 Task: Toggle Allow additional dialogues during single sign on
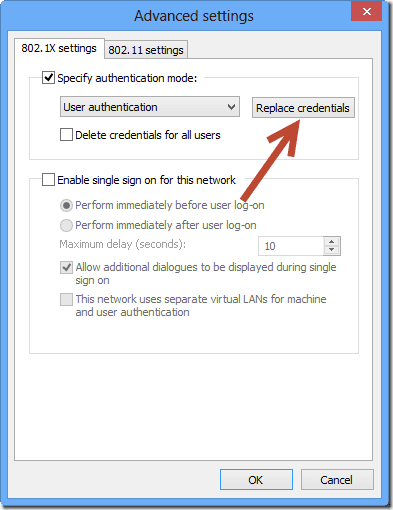tap(66, 267)
